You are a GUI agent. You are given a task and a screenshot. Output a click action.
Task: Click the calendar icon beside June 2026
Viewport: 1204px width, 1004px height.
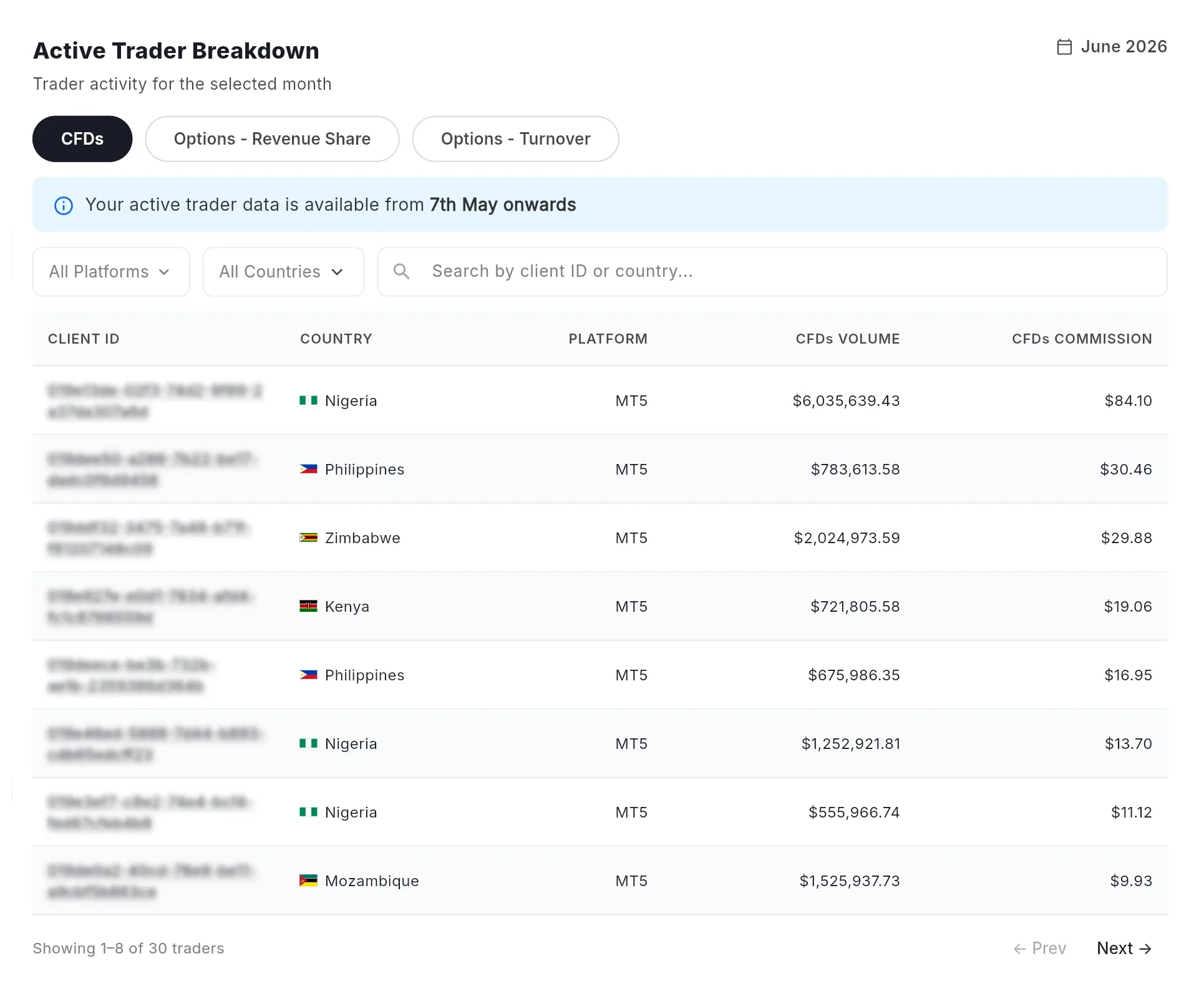[x=1064, y=47]
